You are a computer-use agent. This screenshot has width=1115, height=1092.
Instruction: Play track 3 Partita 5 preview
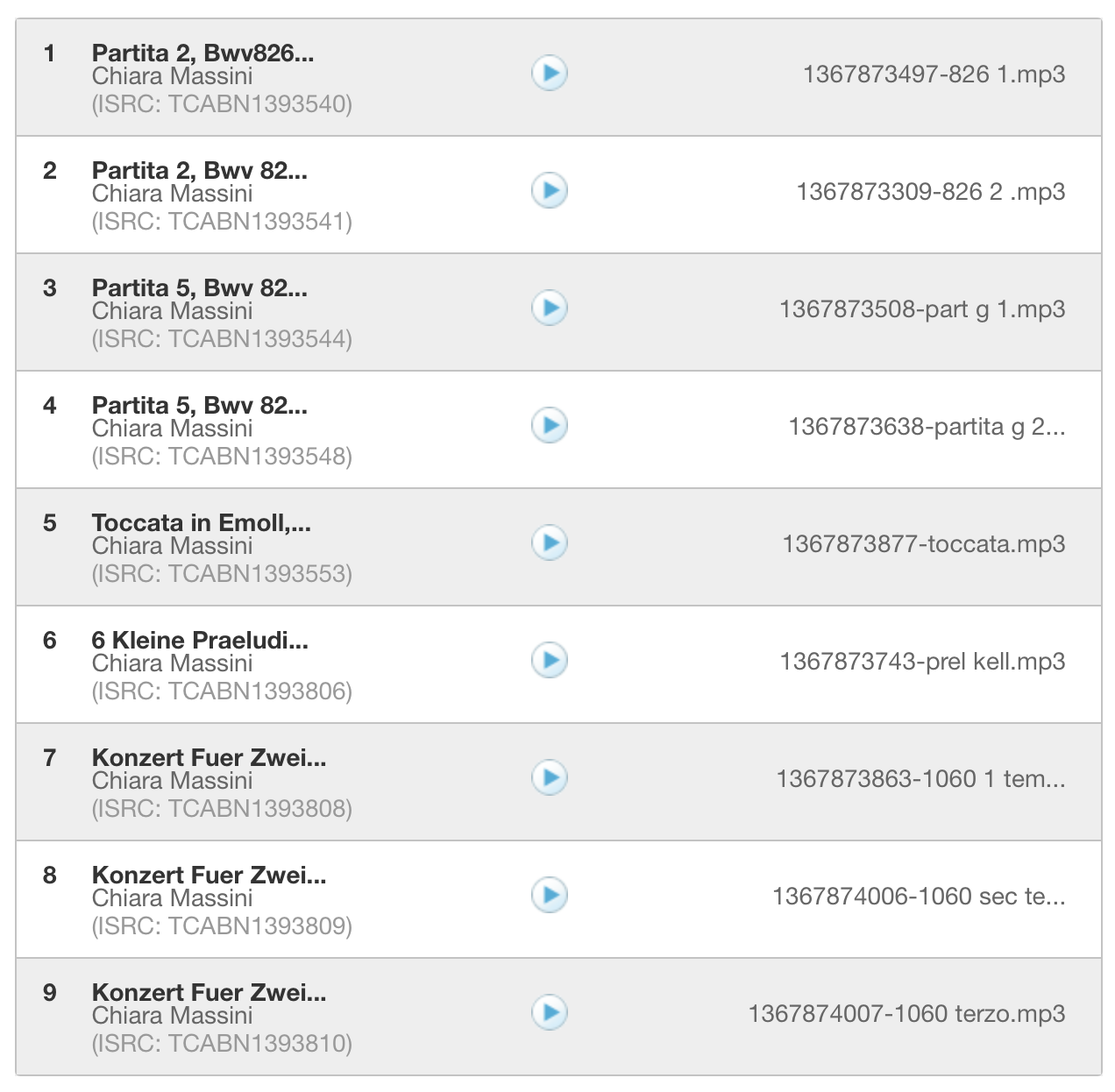click(x=550, y=308)
